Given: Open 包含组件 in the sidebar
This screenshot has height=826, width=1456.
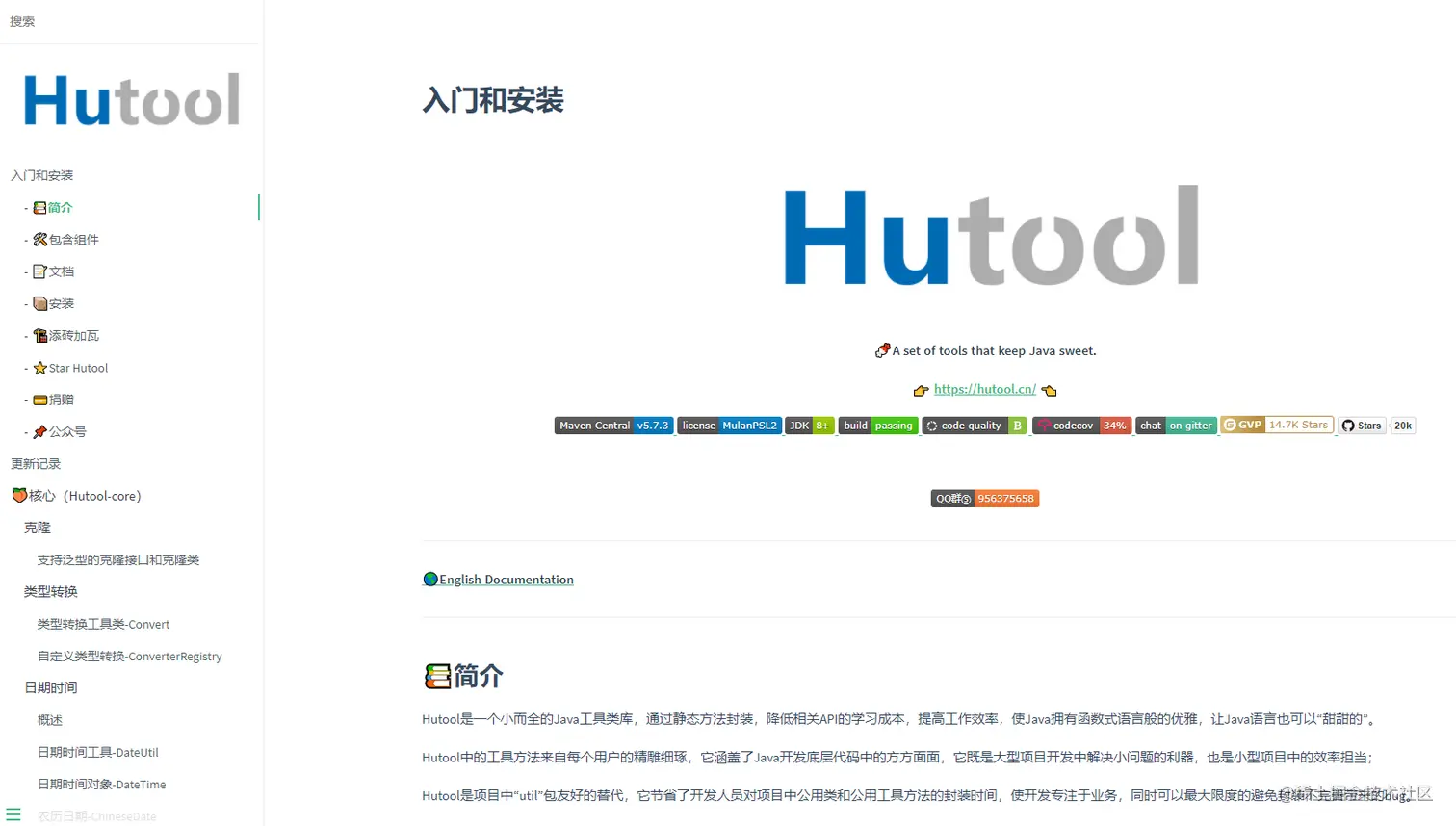Looking at the screenshot, I should [73, 240].
